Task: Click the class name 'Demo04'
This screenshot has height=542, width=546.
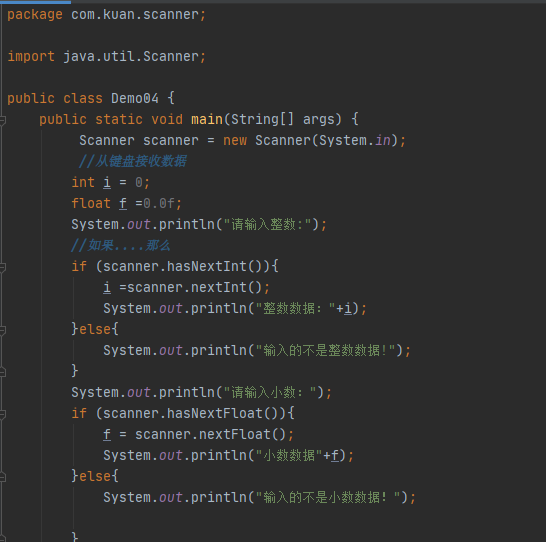Action: point(135,99)
